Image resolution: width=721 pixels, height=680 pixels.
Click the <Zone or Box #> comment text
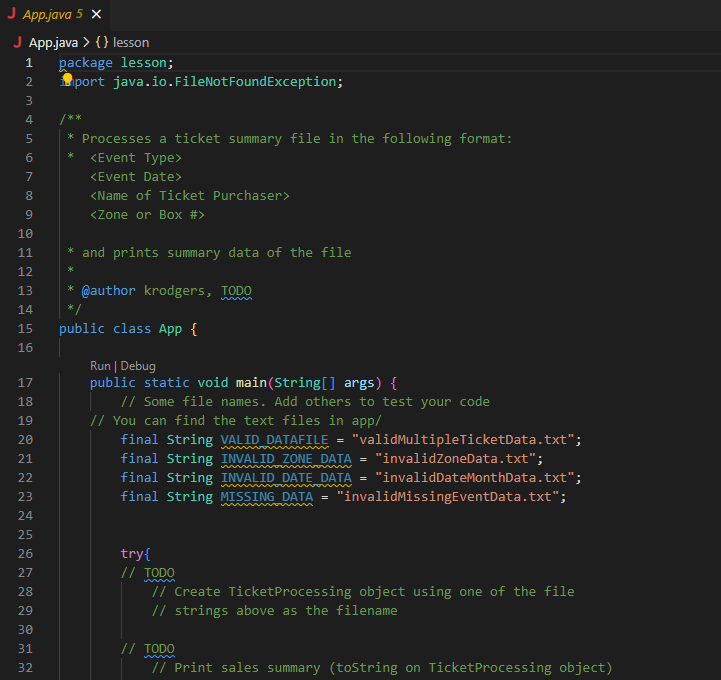coord(148,215)
